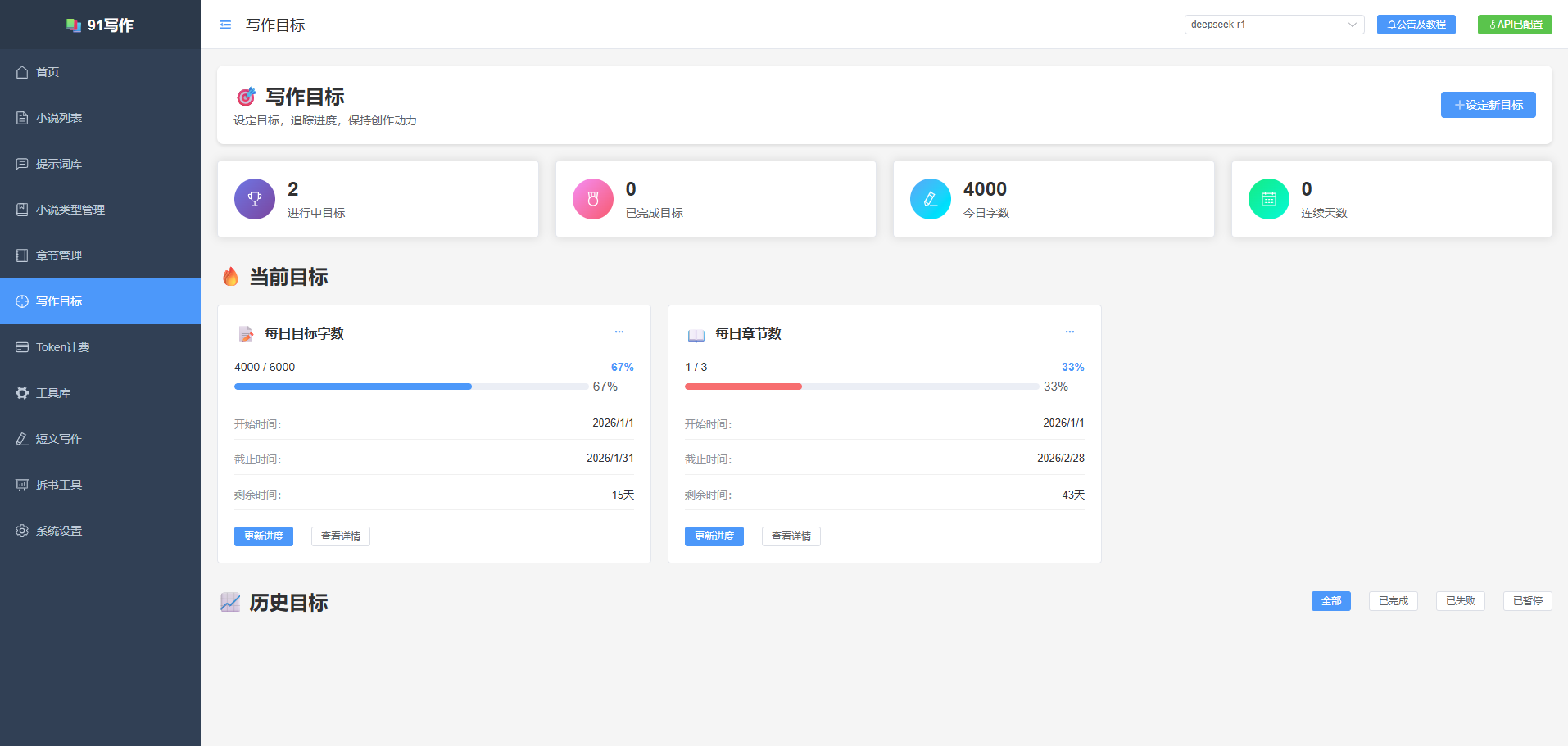The width and height of the screenshot is (1568, 746).
Task: Open the deepseek-r1 model dropdown
Action: tap(1274, 25)
